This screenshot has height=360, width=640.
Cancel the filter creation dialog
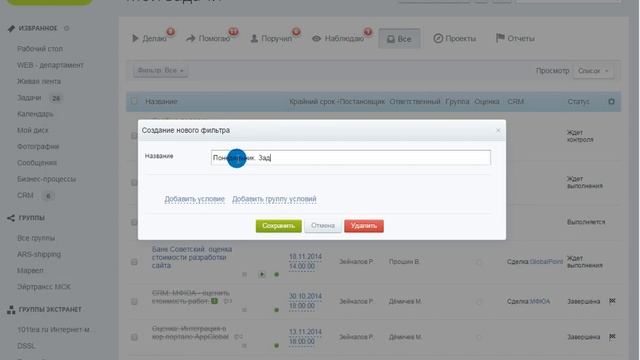(x=322, y=226)
